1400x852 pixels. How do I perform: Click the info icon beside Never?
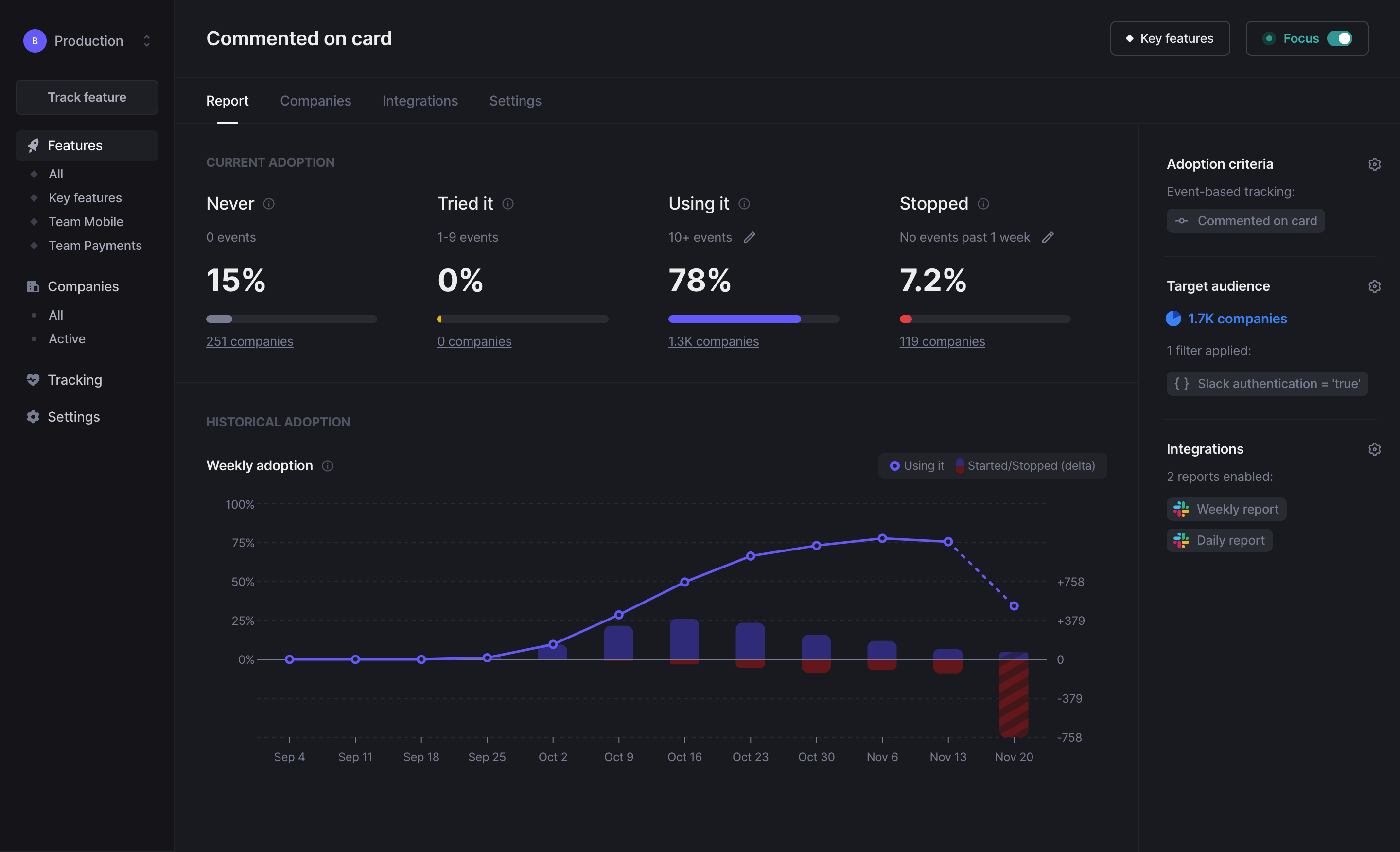tap(269, 203)
